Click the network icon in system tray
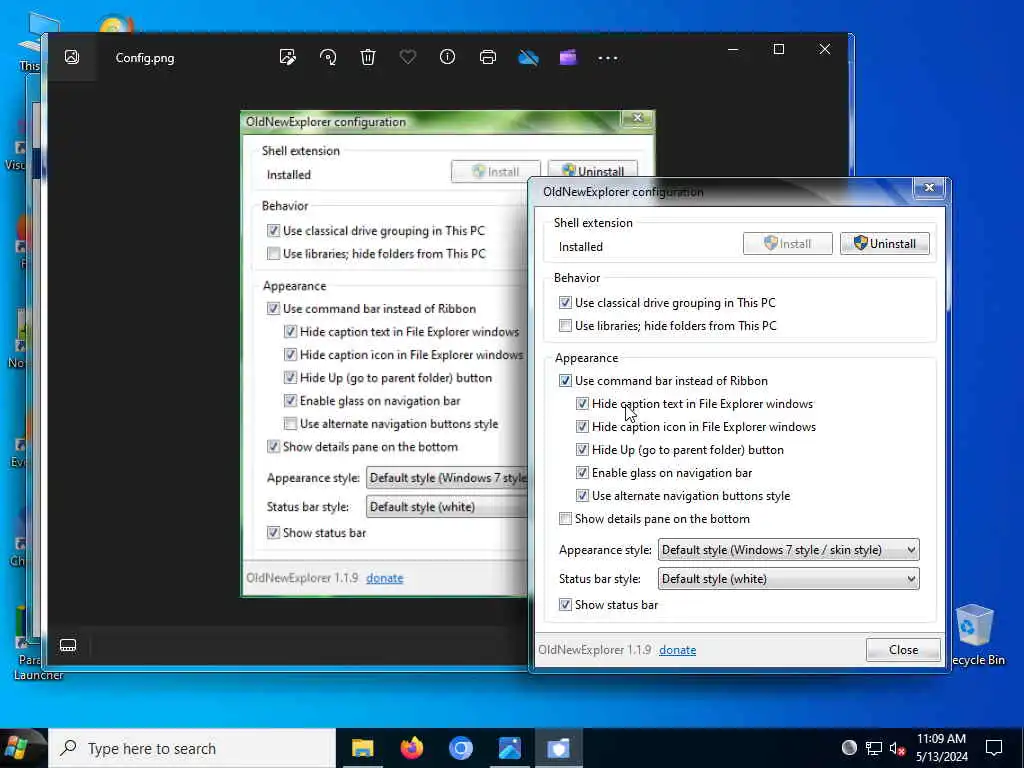This screenshot has width=1024, height=768. (x=874, y=748)
